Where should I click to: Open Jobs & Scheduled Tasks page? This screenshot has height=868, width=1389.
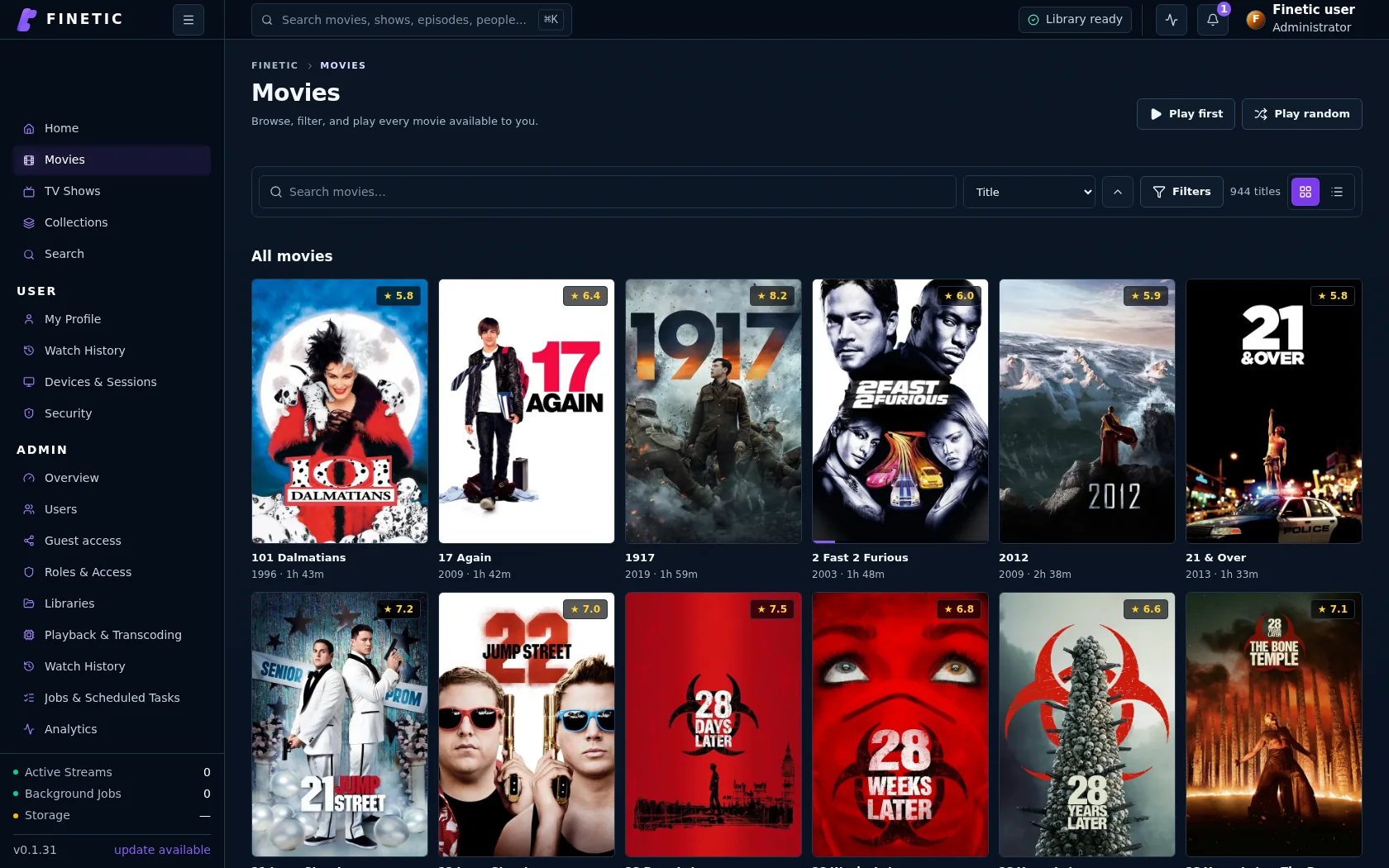pyautogui.click(x=112, y=698)
